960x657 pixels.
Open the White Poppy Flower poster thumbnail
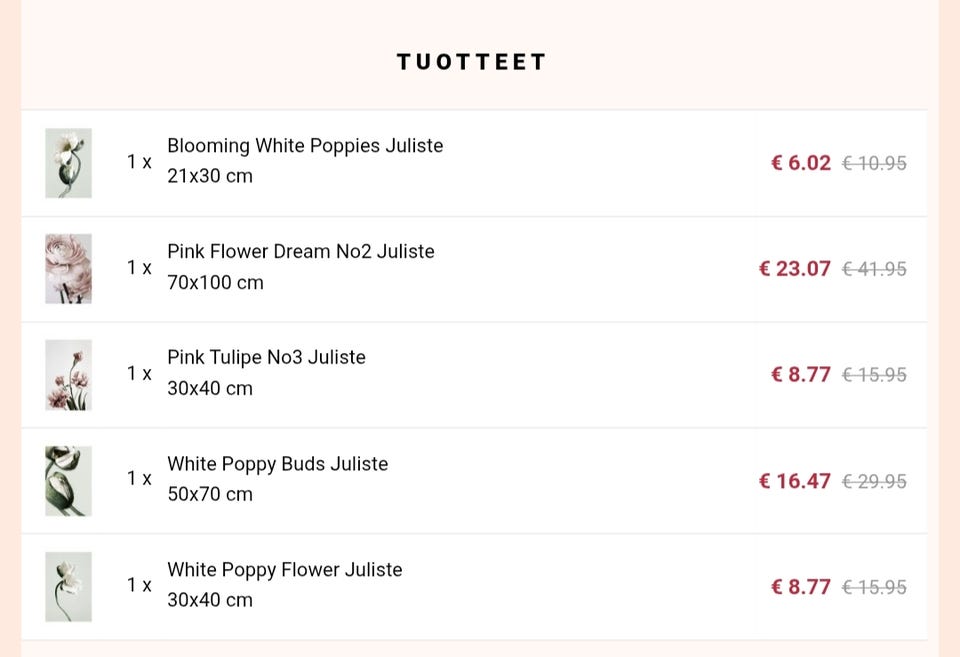pyautogui.click(x=68, y=587)
